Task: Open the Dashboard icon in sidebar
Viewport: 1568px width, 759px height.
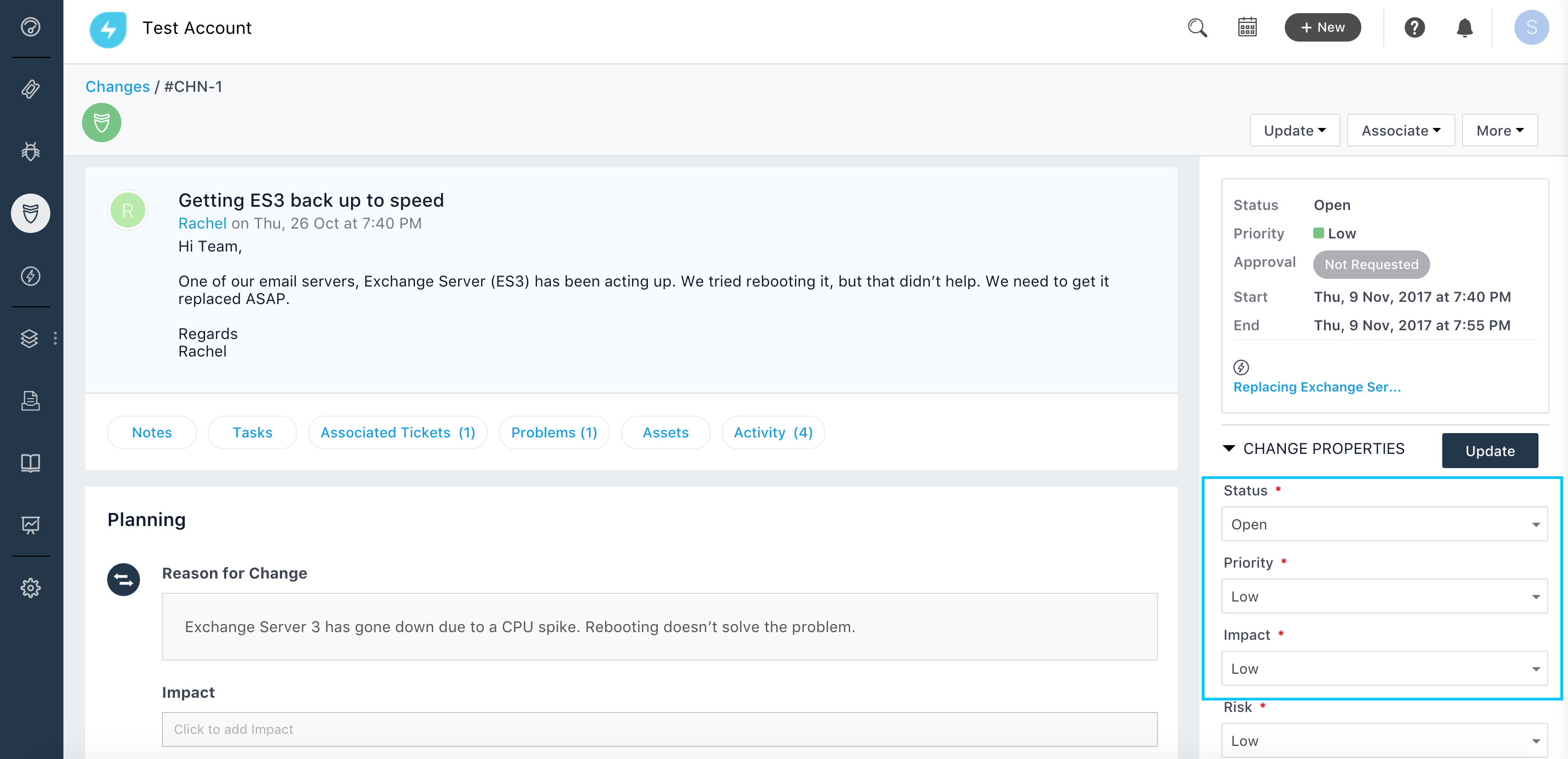Action: click(x=31, y=27)
